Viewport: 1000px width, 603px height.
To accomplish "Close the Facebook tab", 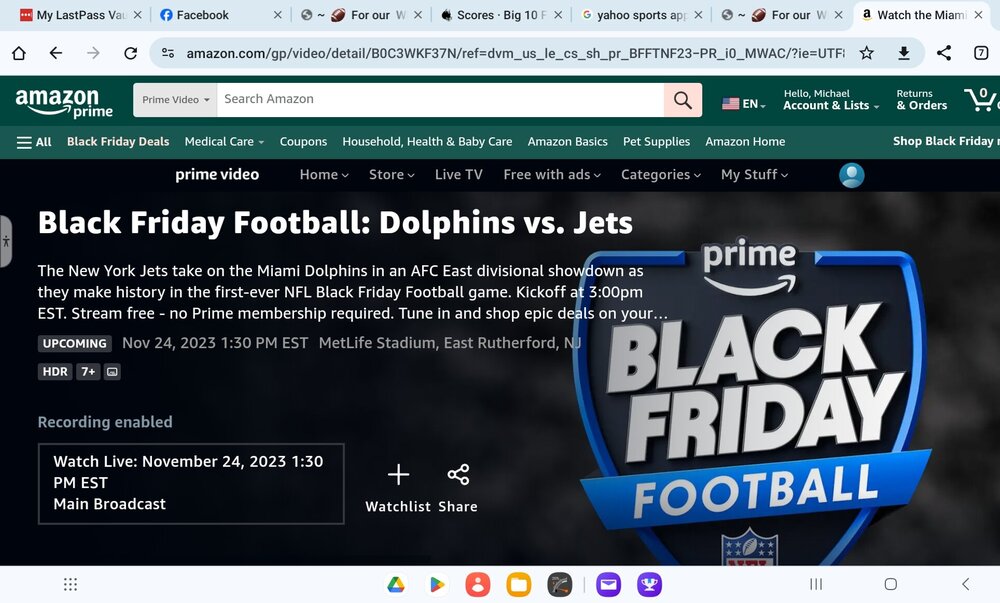I will pos(277,15).
